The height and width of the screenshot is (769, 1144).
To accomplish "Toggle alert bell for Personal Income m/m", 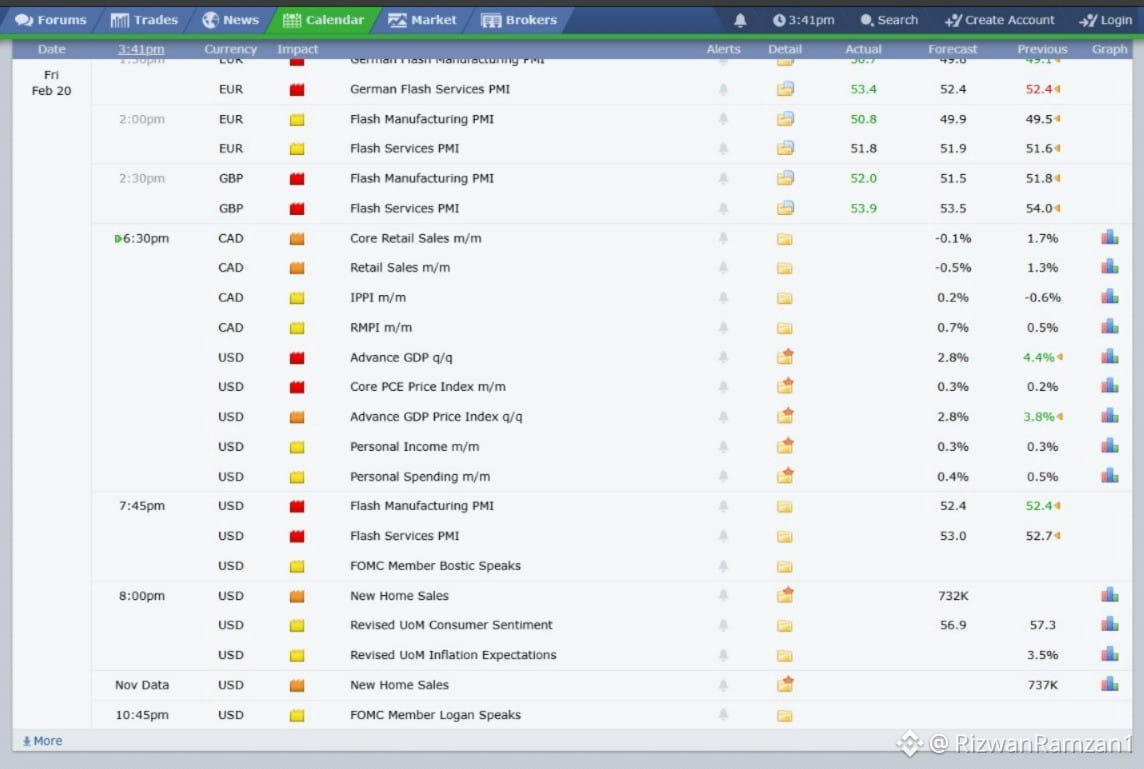I will [x=723, y=447].
